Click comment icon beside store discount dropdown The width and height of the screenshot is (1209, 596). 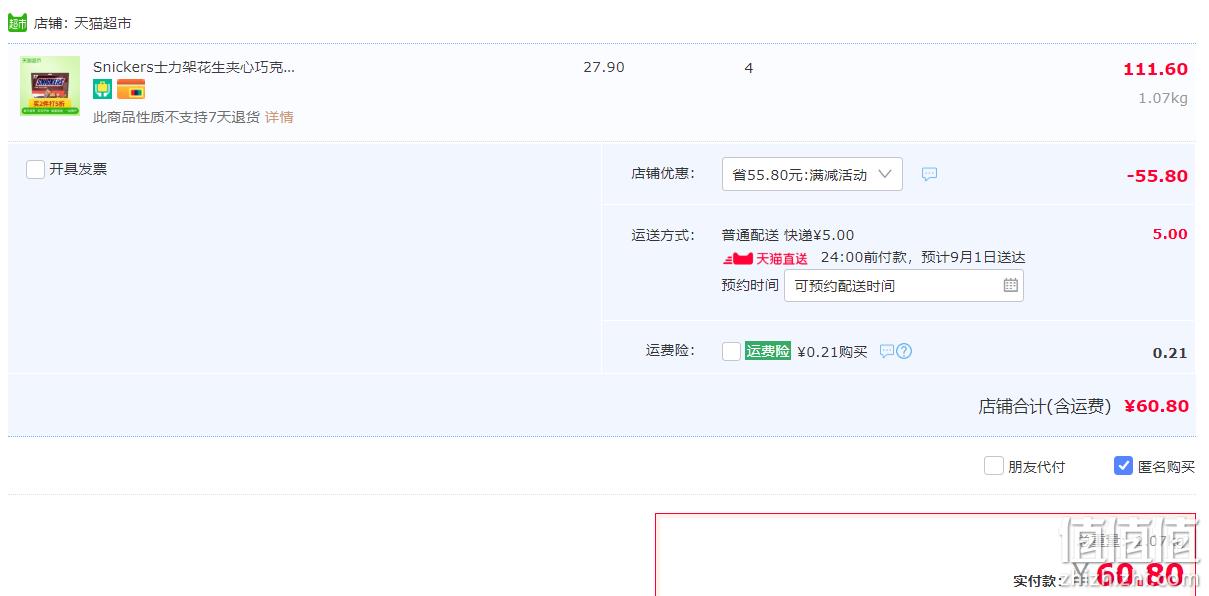[x=929, y=174]
